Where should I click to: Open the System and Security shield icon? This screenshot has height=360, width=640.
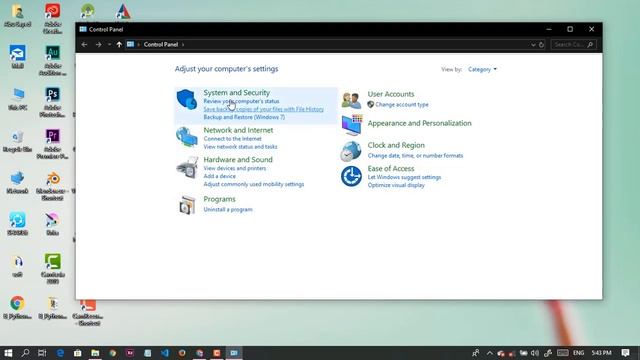[x=187, y=99]
